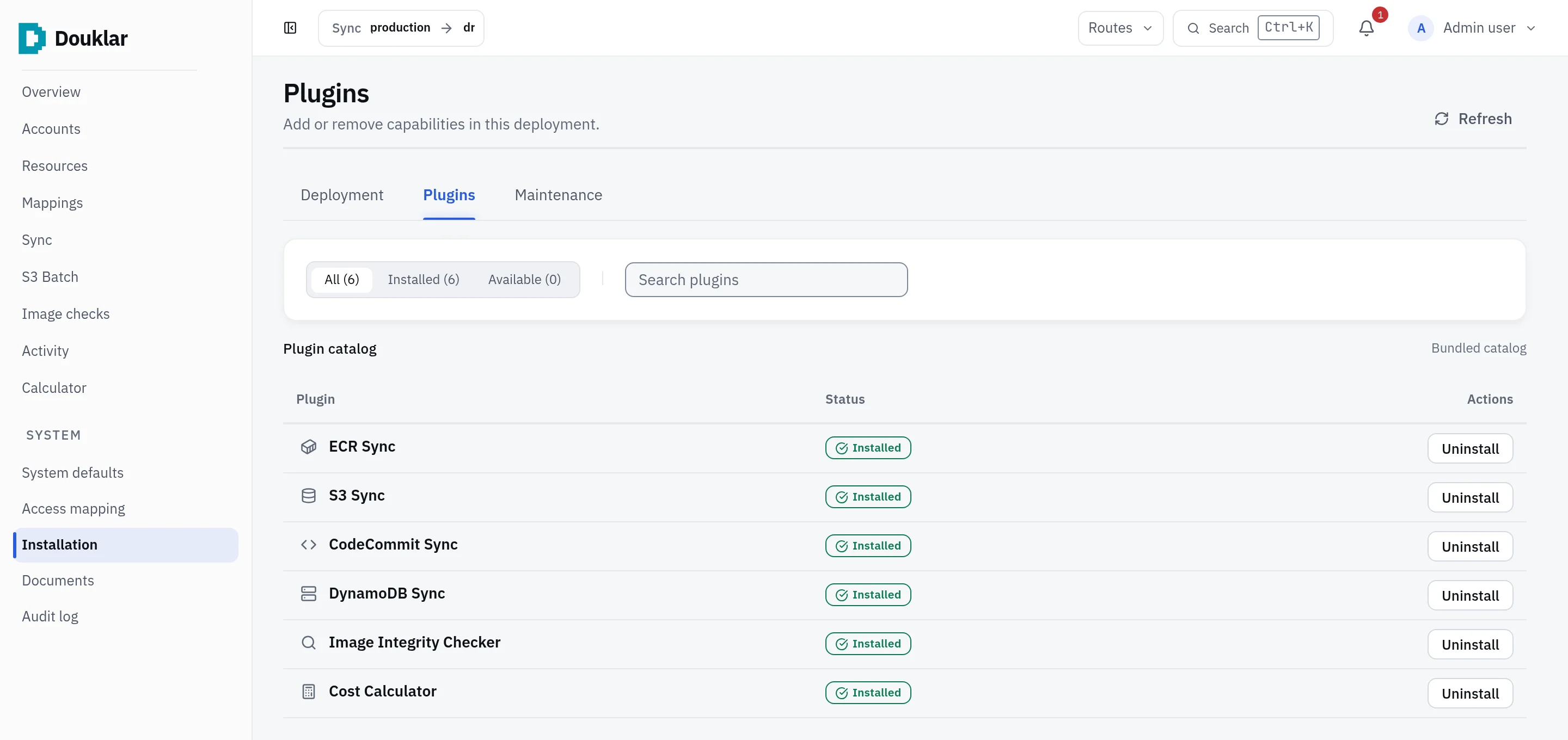Open Documents in the sidebar
This screenshot has height=740, width=1568.
click(x=58, y=581)
